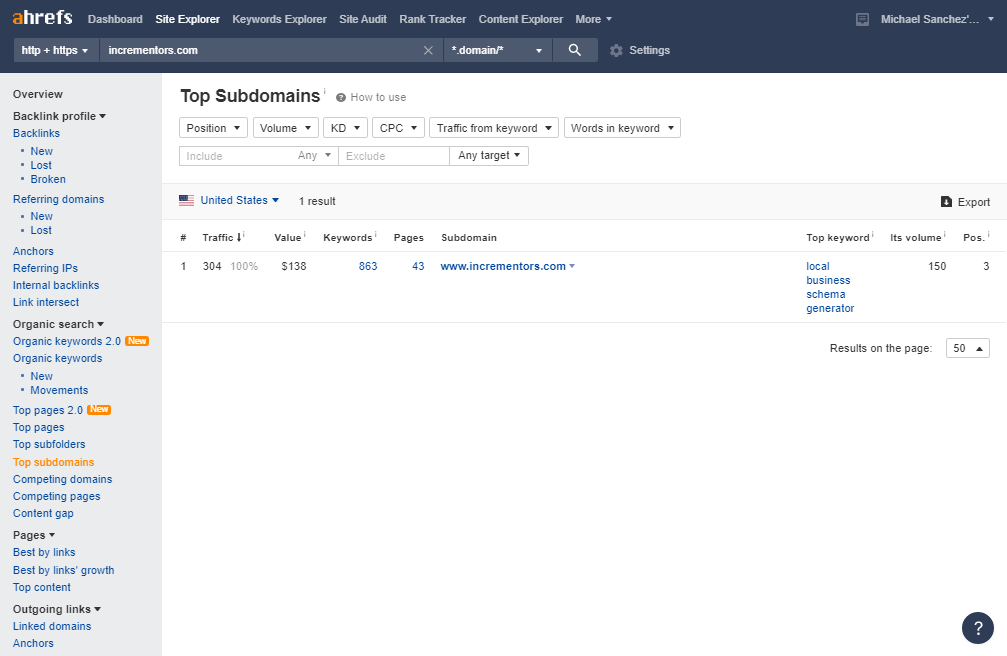Screen dimensions: 1007x656
Task: Open the 43 pages link
Action: (418, 266)
